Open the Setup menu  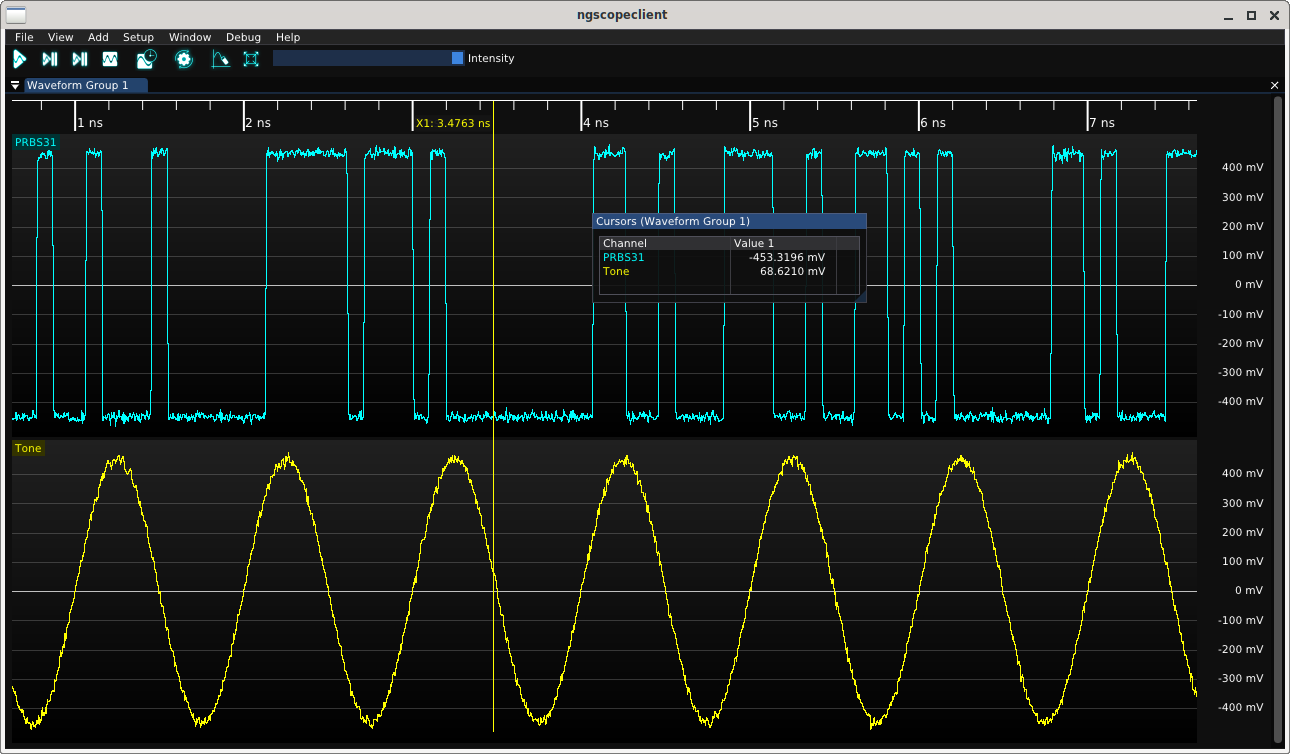tap(138, 37)
